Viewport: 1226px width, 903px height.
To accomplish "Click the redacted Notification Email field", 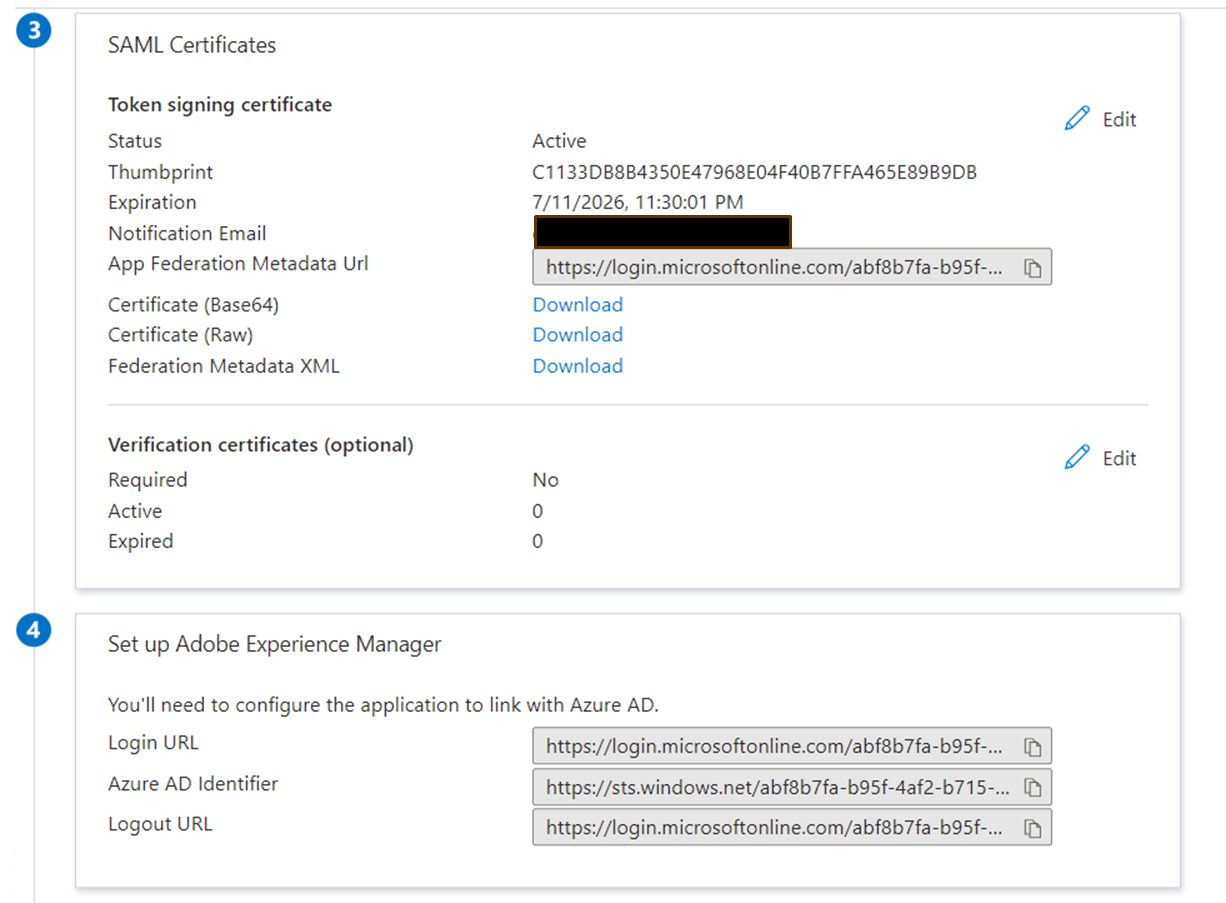I will click(x=663, y=231).
